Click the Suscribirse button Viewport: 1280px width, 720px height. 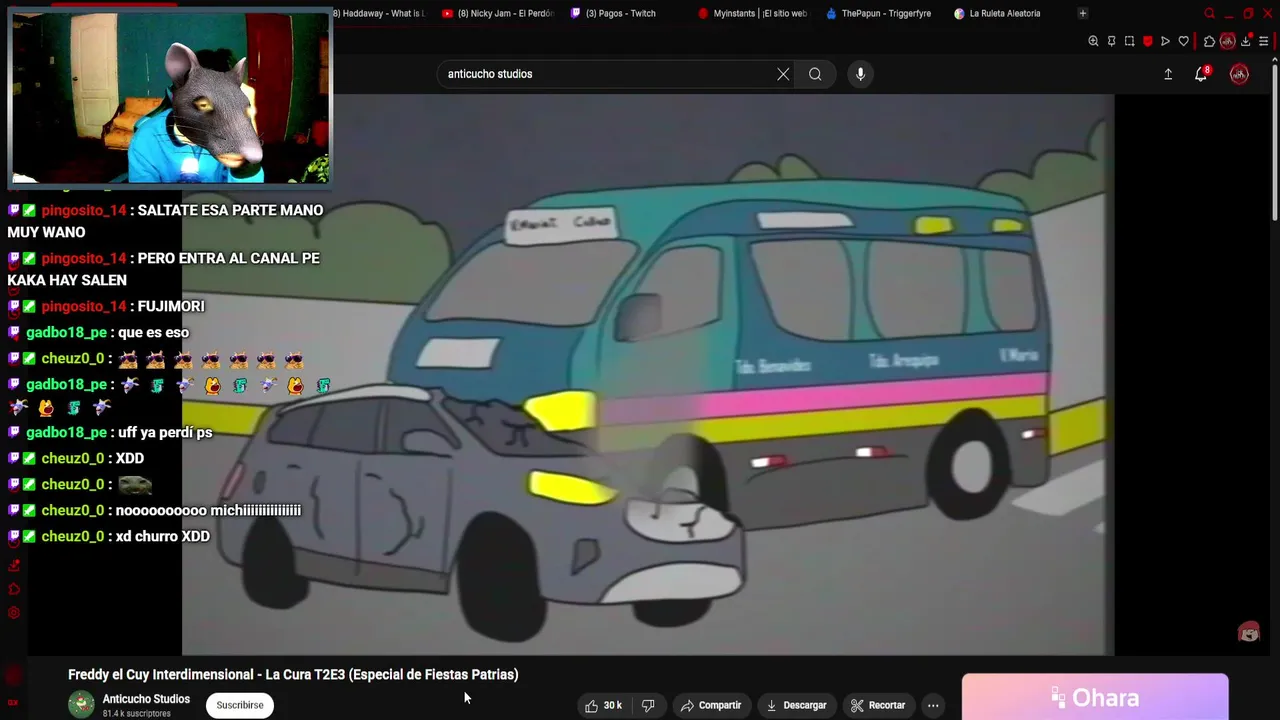point(240,705)
